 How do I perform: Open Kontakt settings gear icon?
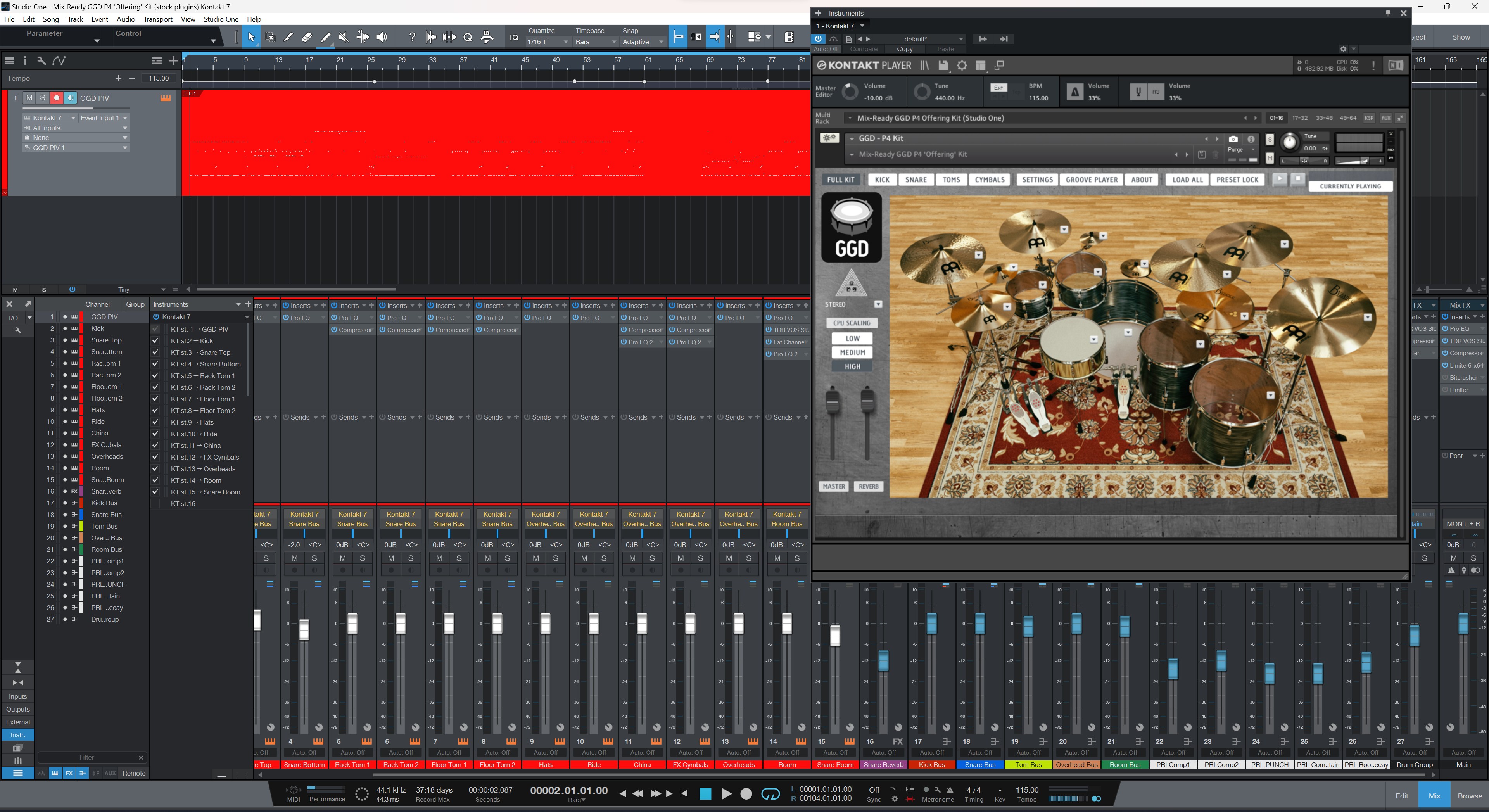click(x=962, y=66)
